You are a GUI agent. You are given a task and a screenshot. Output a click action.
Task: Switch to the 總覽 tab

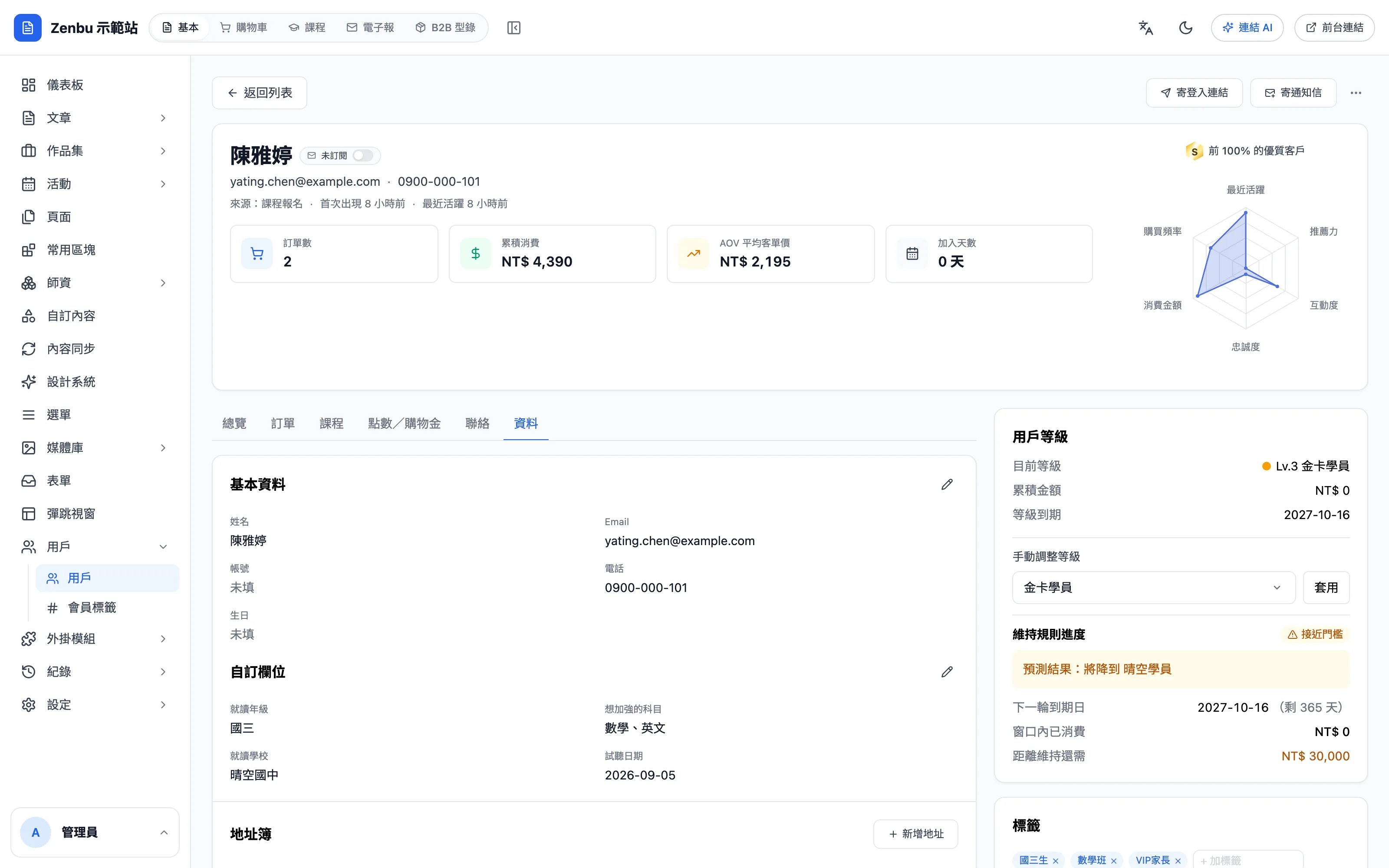234,423
